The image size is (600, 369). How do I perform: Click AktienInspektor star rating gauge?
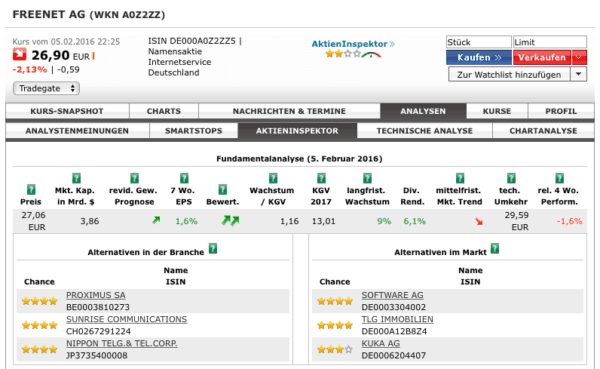(x=353, y=54)
